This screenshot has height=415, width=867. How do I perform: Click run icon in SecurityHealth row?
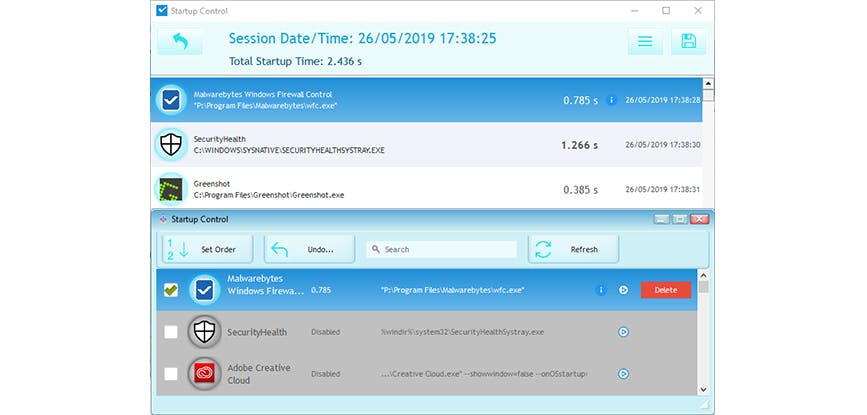623,332
